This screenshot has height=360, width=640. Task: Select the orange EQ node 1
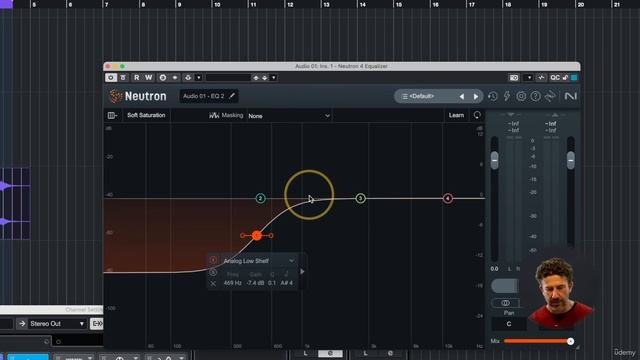click(257, 235)
